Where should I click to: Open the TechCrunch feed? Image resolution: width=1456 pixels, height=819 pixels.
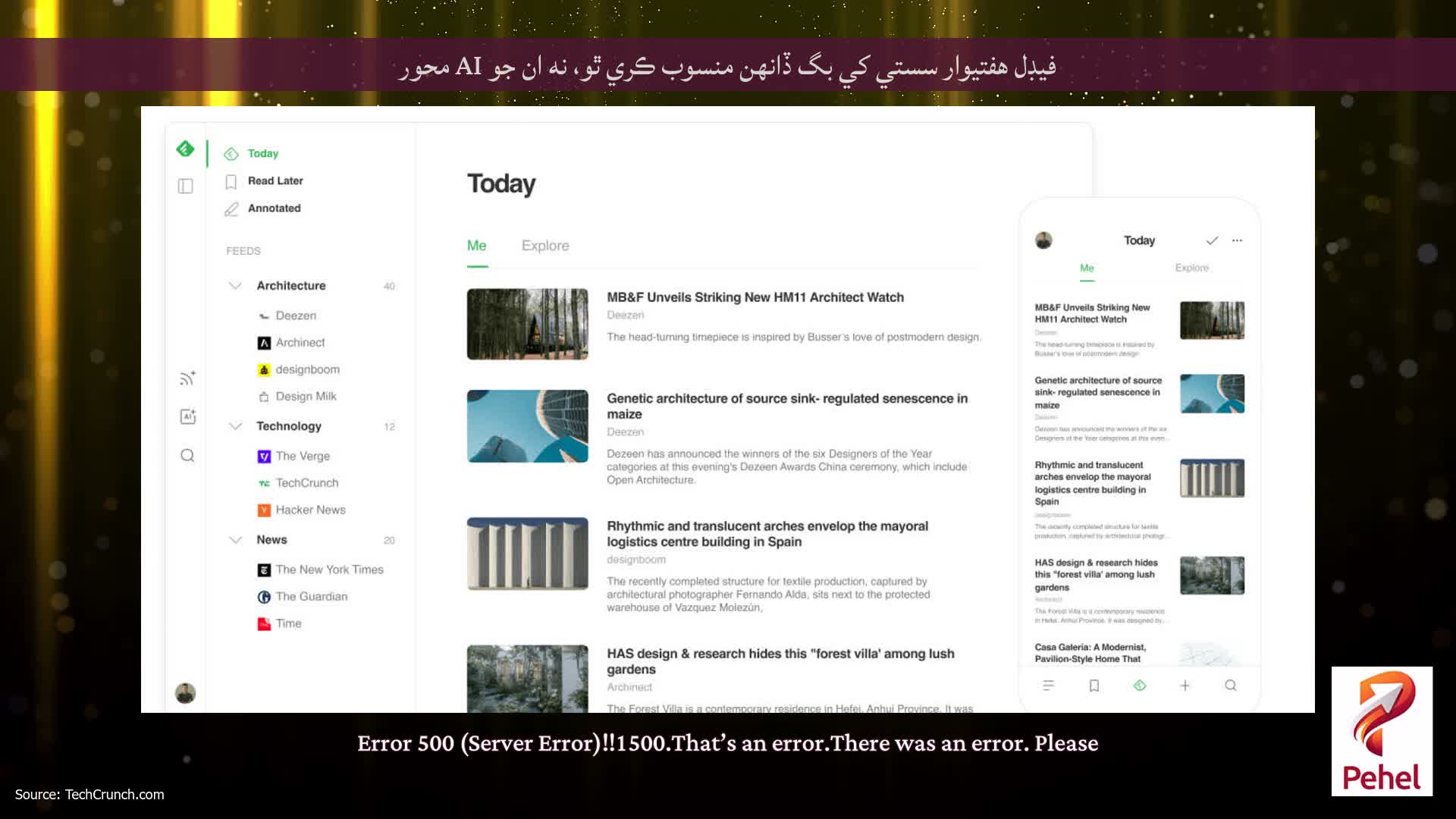(307, 482)
